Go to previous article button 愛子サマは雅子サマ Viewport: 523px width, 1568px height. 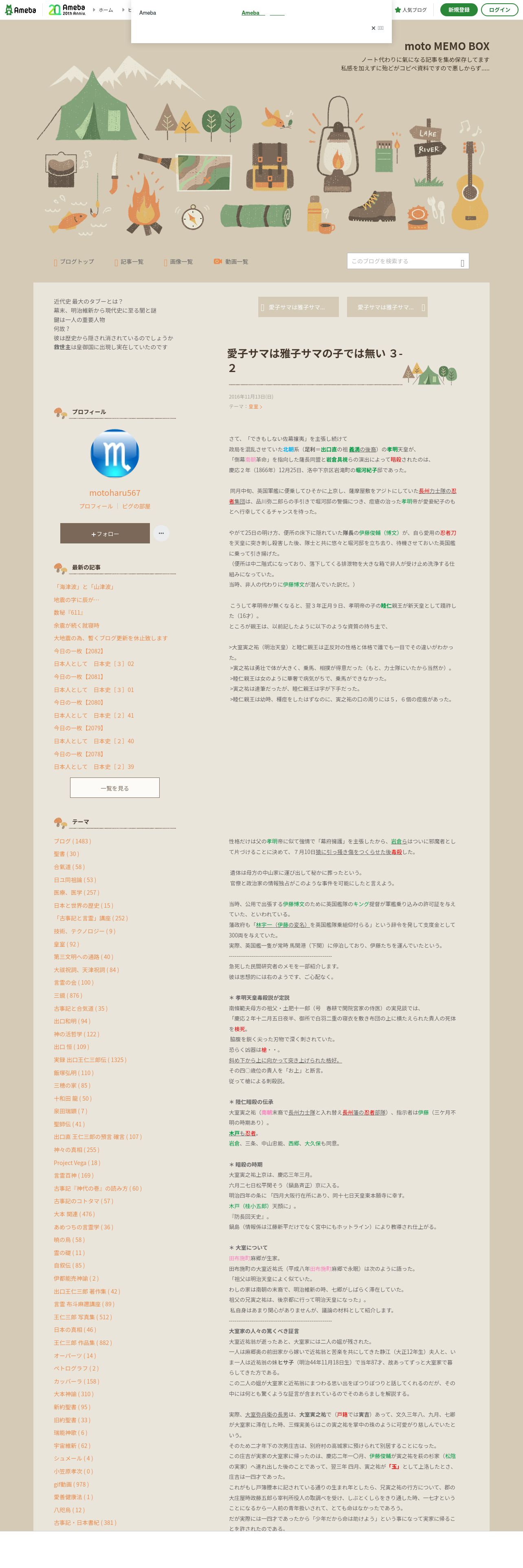click(x=298, y=307)
